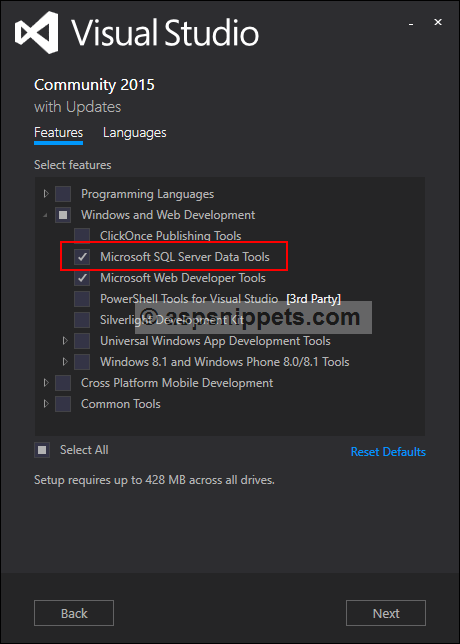Collapse the Windows and Web Development node
The image size is (460, 644).
click(46, 215)
